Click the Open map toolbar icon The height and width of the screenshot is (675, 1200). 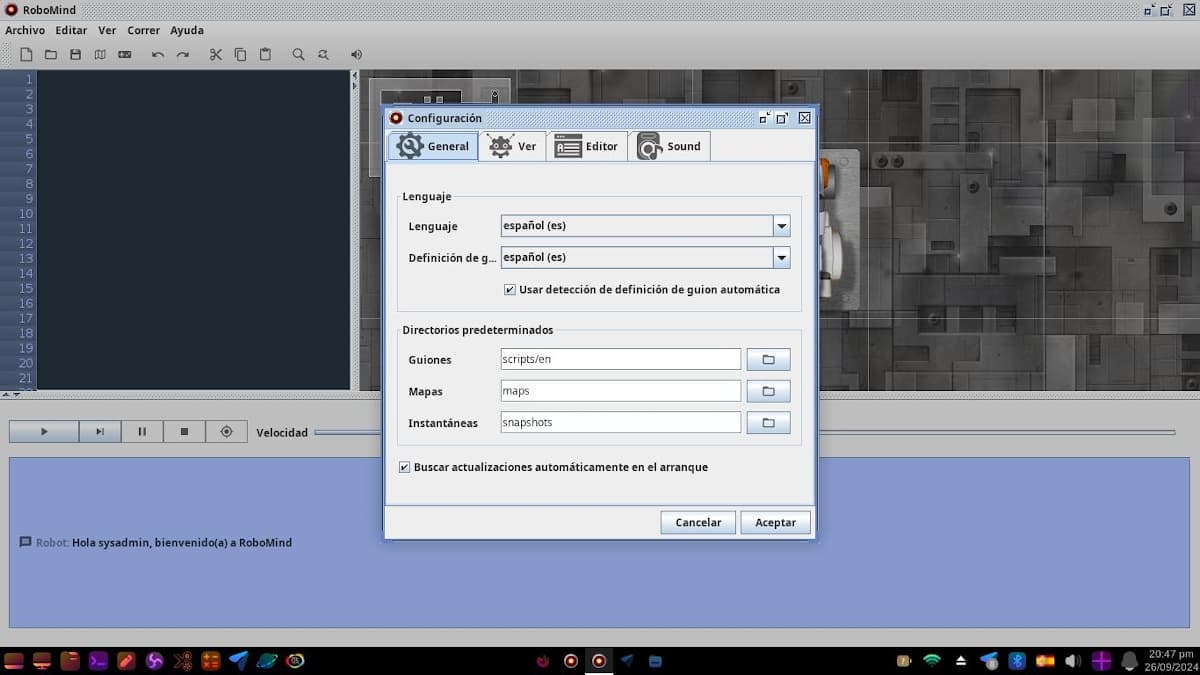point(100,54)
